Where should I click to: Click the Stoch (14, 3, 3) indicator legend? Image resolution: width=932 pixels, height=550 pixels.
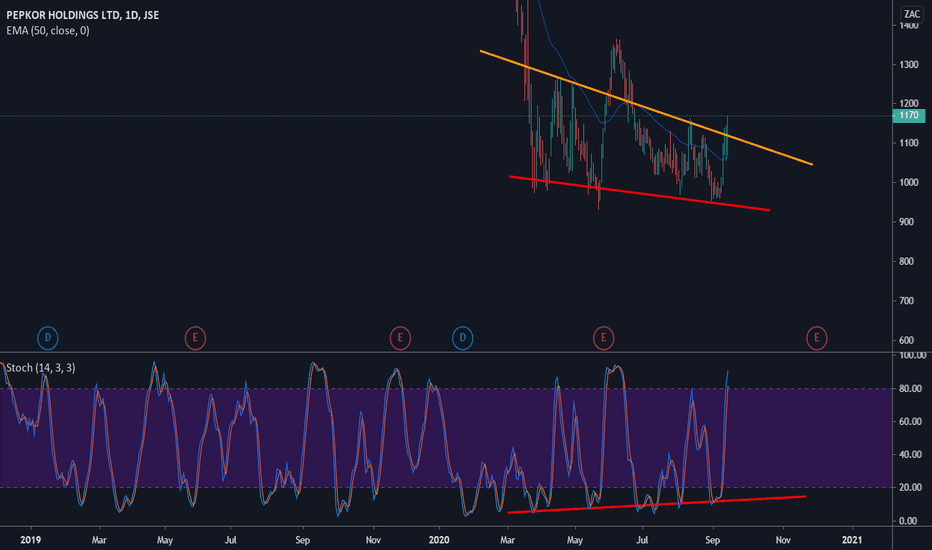tap(41, 367)
